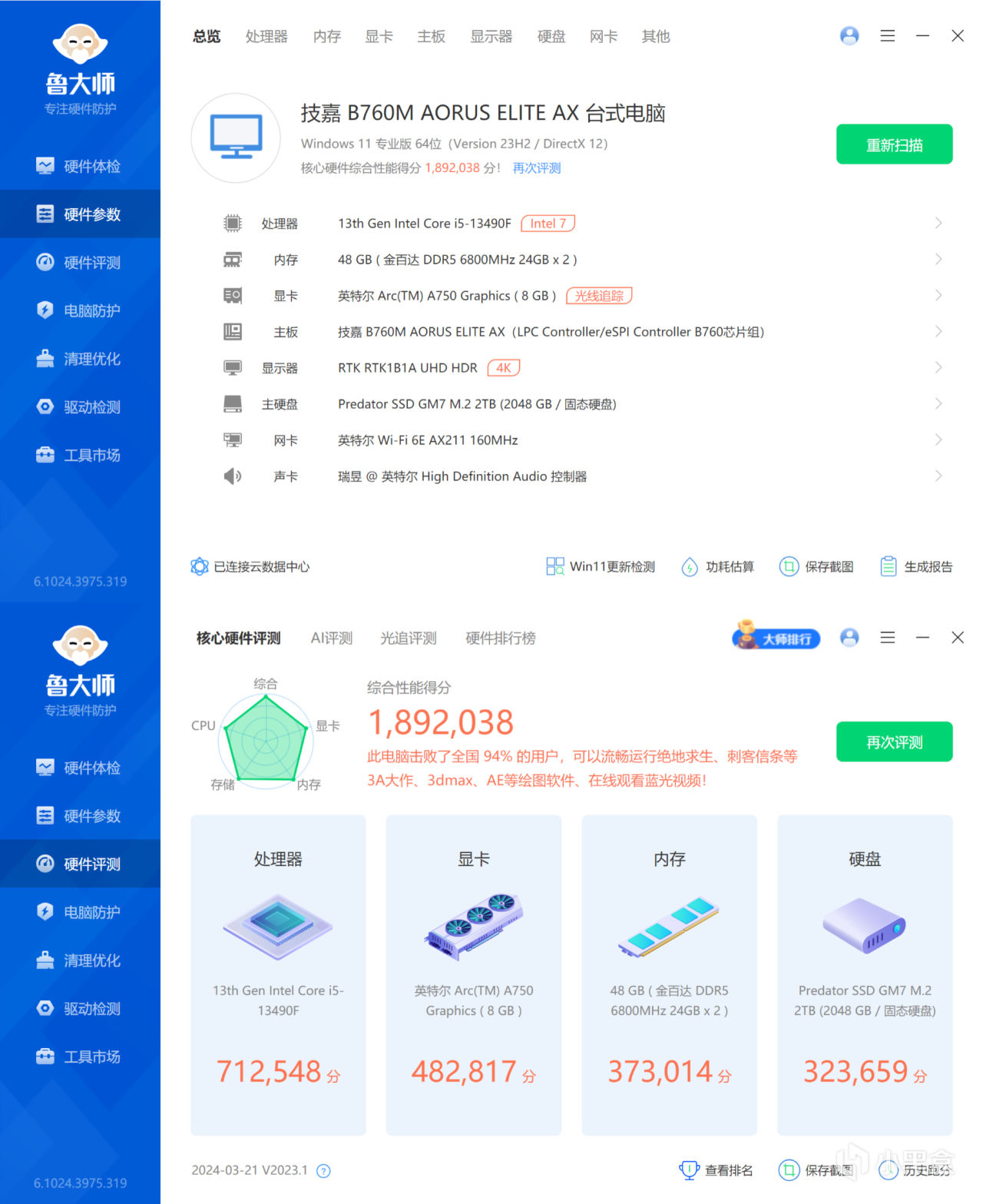The width and height of the screenshot is (983, 1204).
Task: Switch to the 光追评测 tab
Action: pos(409,638)
